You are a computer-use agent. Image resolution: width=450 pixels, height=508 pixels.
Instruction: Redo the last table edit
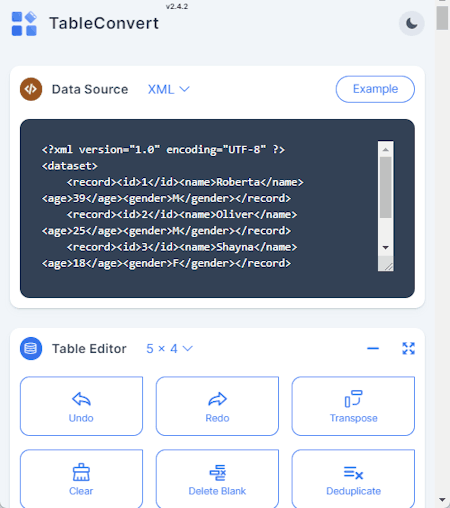pos(217,406)
